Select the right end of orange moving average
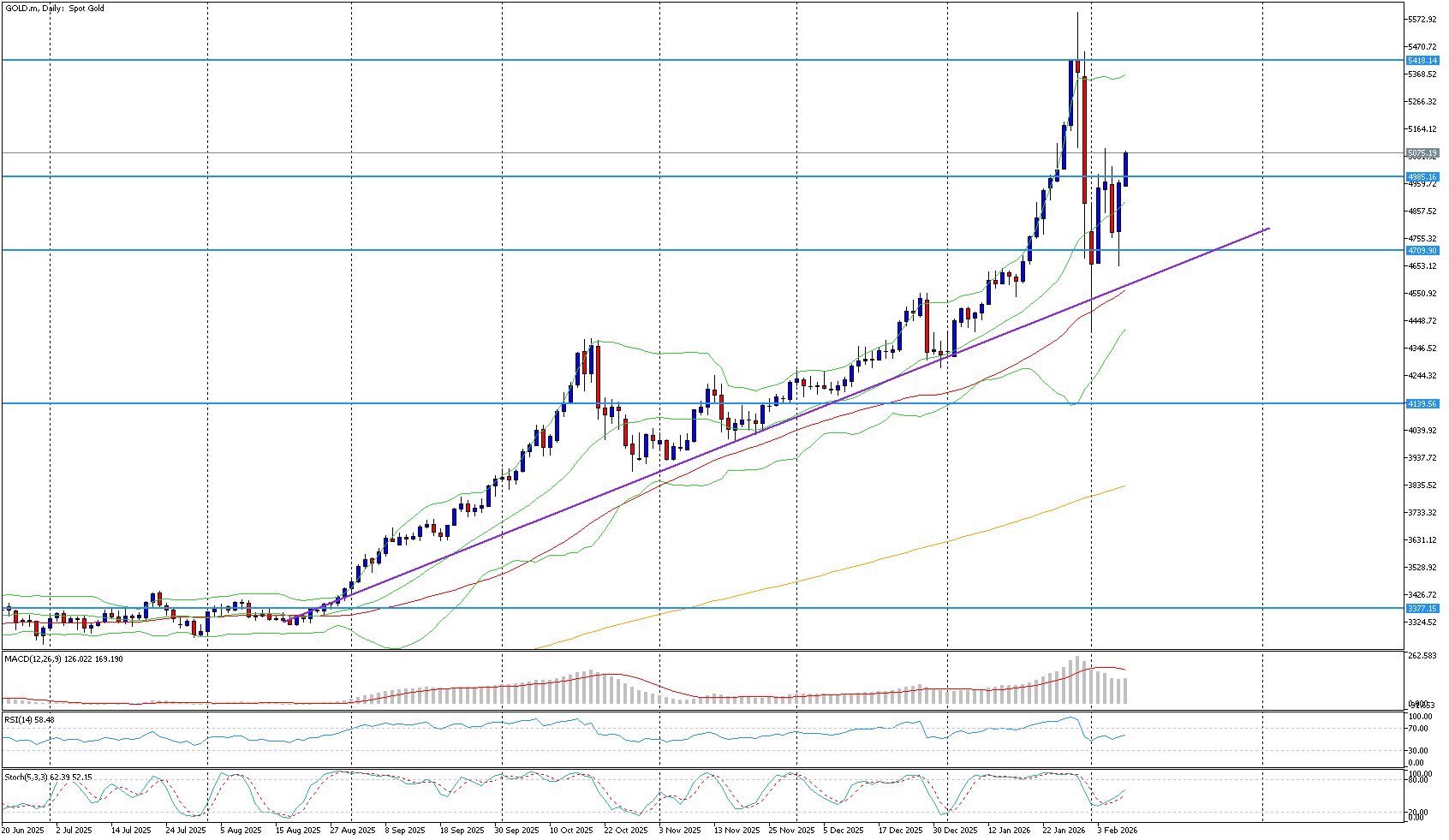Viewport: 1449px width, 840px height. [x=1123, y=486]
